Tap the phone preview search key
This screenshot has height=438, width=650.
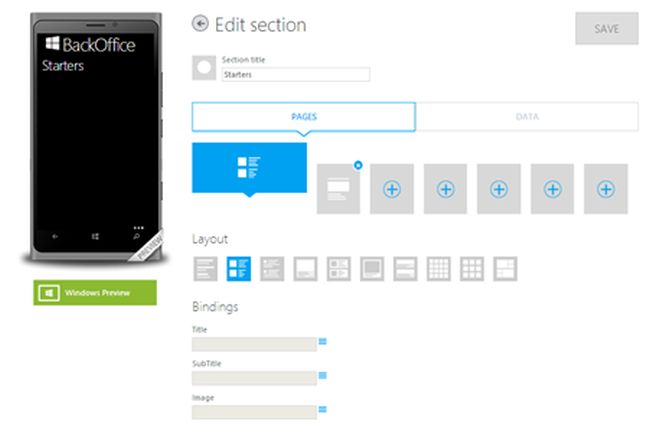tap(136, 237)
